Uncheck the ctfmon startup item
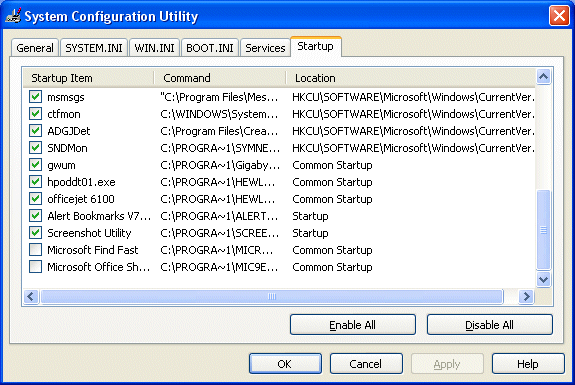Image resolution: width=575 pixels, height=385 pixels. point(36,114)
